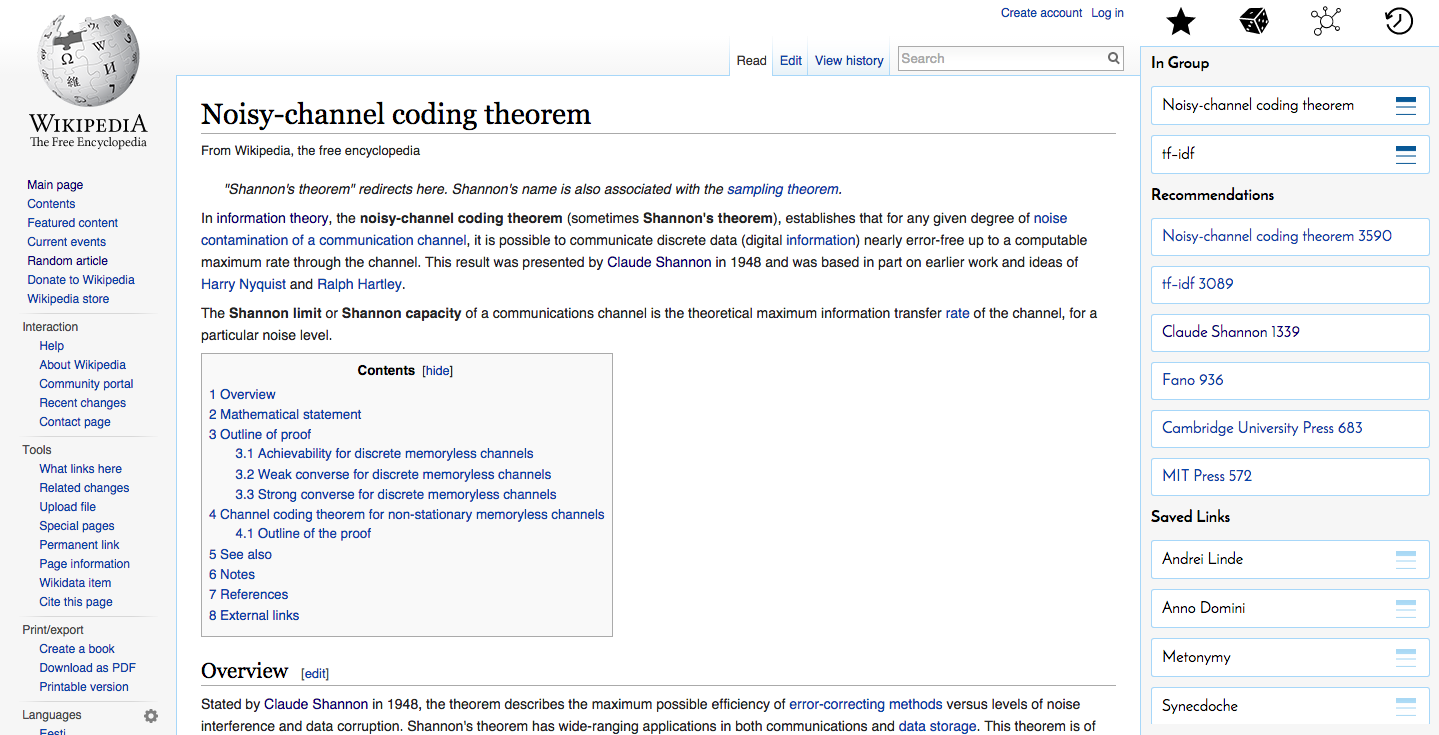Open the network graph icon
This screenshot has height=735, width=1439.
(x=1326, y=20)
